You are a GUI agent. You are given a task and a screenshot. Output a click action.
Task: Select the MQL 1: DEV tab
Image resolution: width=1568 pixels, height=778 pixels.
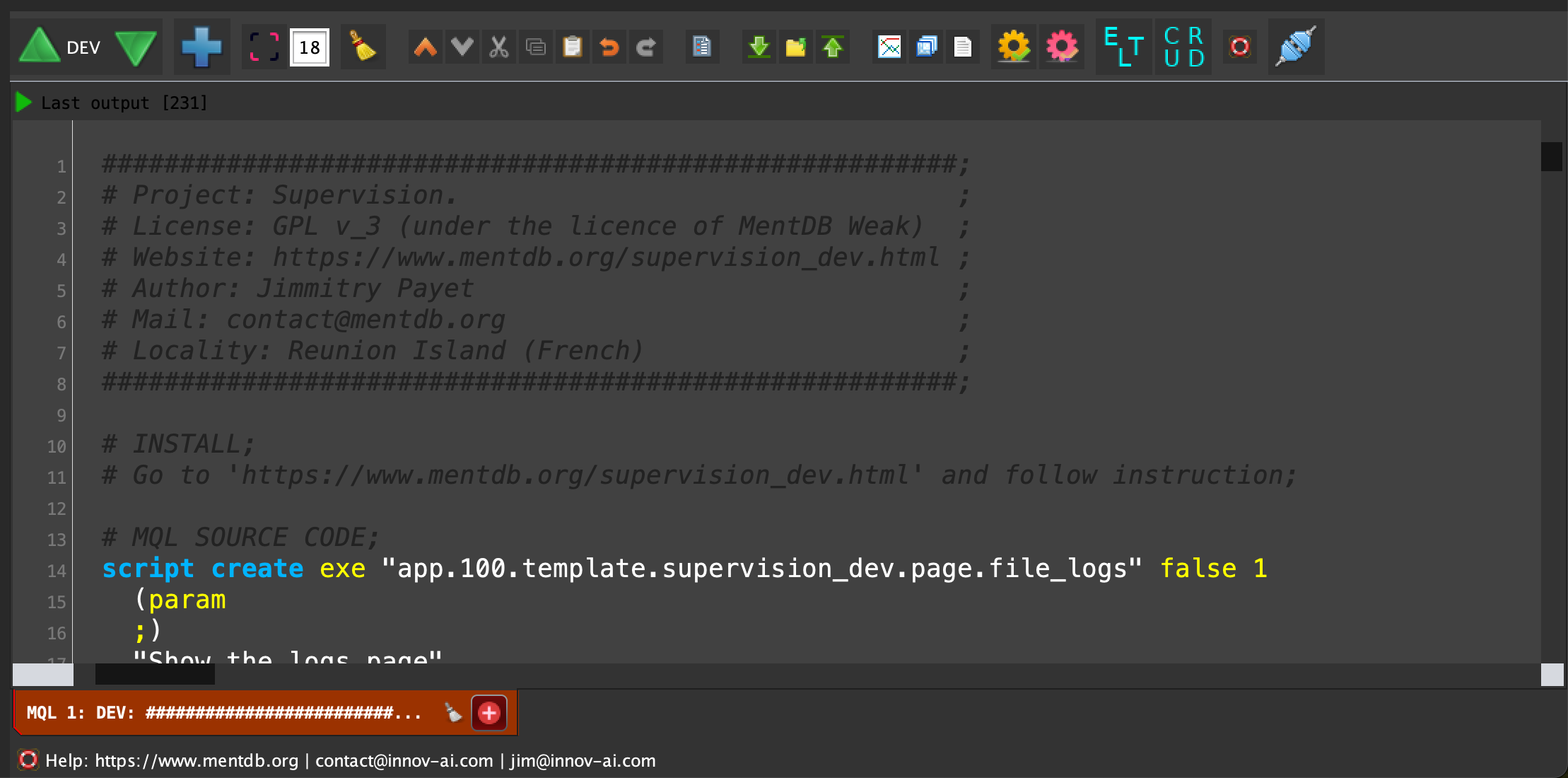pyautogui.click(x=223, y=713)
